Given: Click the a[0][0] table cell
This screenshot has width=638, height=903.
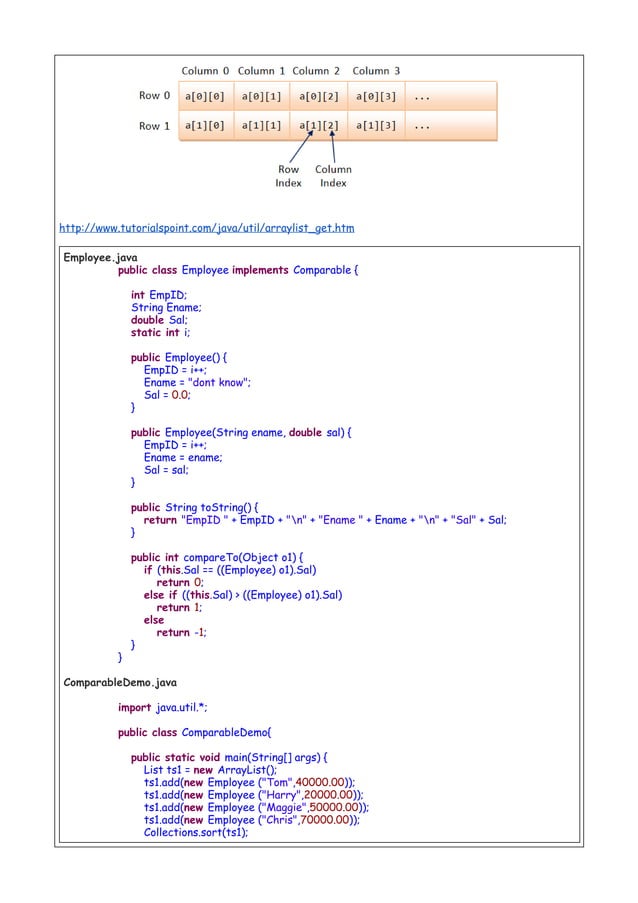Looking at the screenshot, I should click(205, 96).
